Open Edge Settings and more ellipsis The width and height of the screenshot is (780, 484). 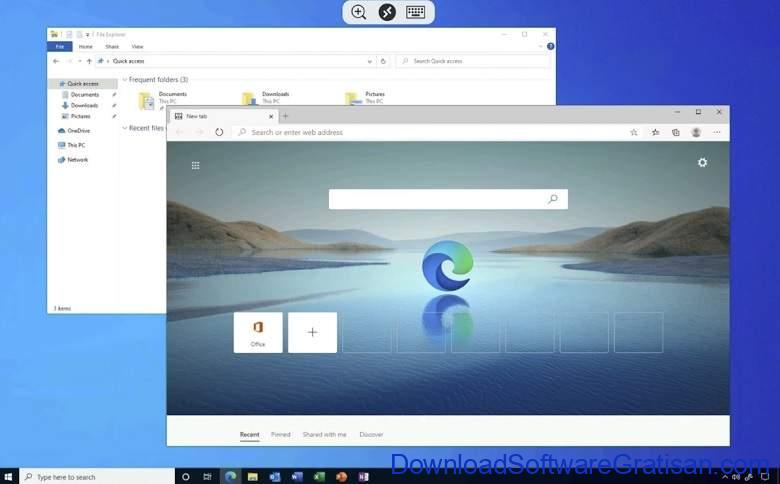pyautogui.click(x=717, y=132)
